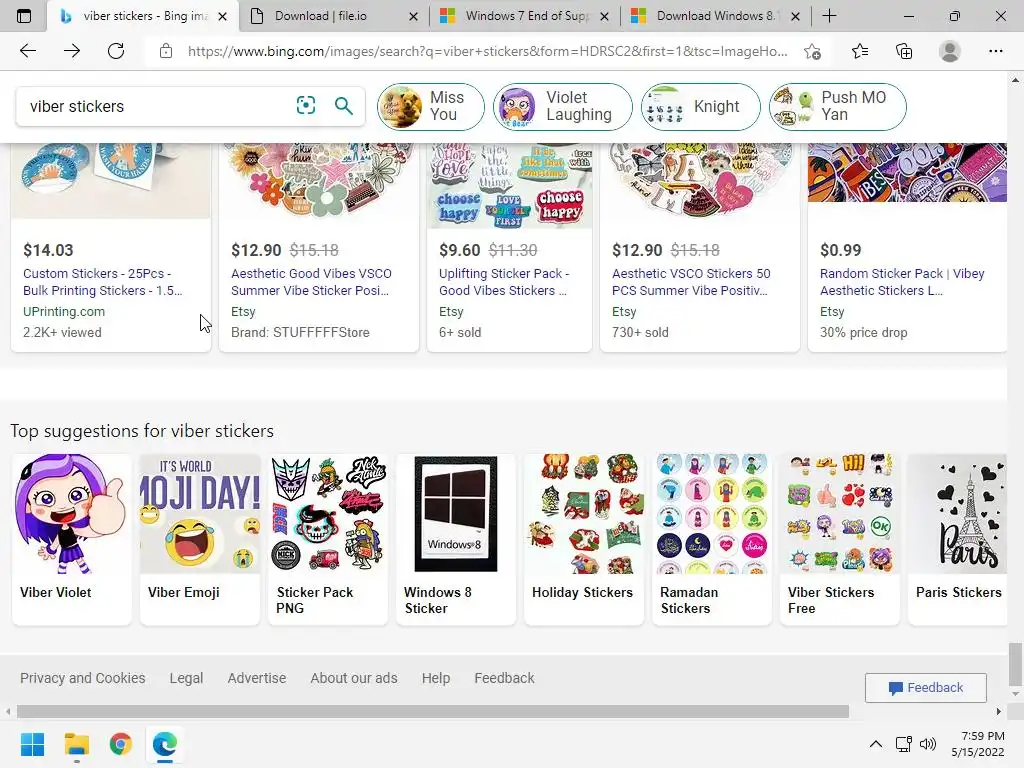
Task: Open Uplifting Sticker Pack product link
Action: (504, 282)
